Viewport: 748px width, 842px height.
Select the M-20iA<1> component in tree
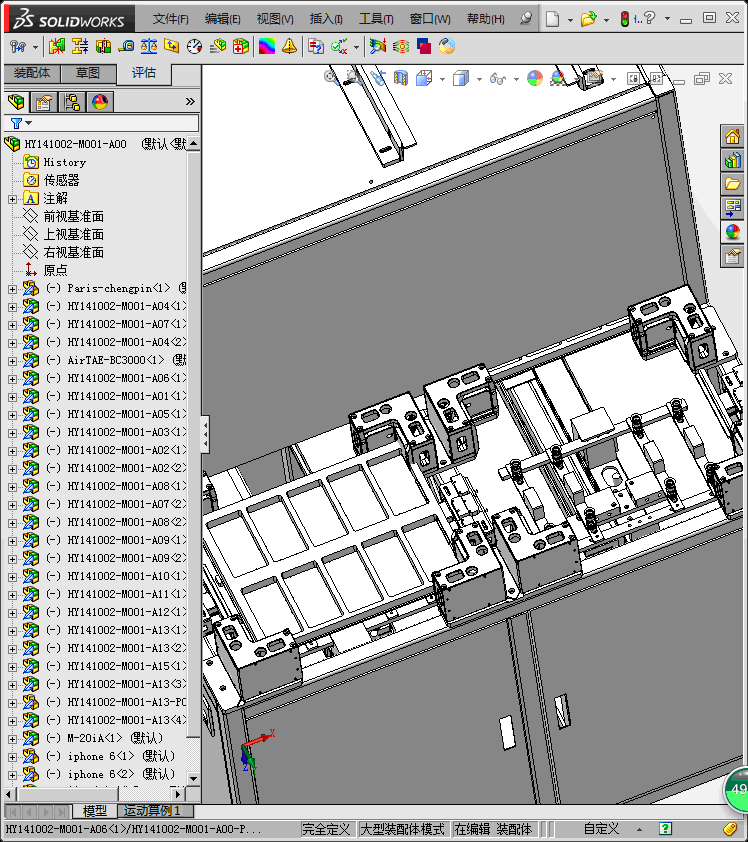[102, 738]
